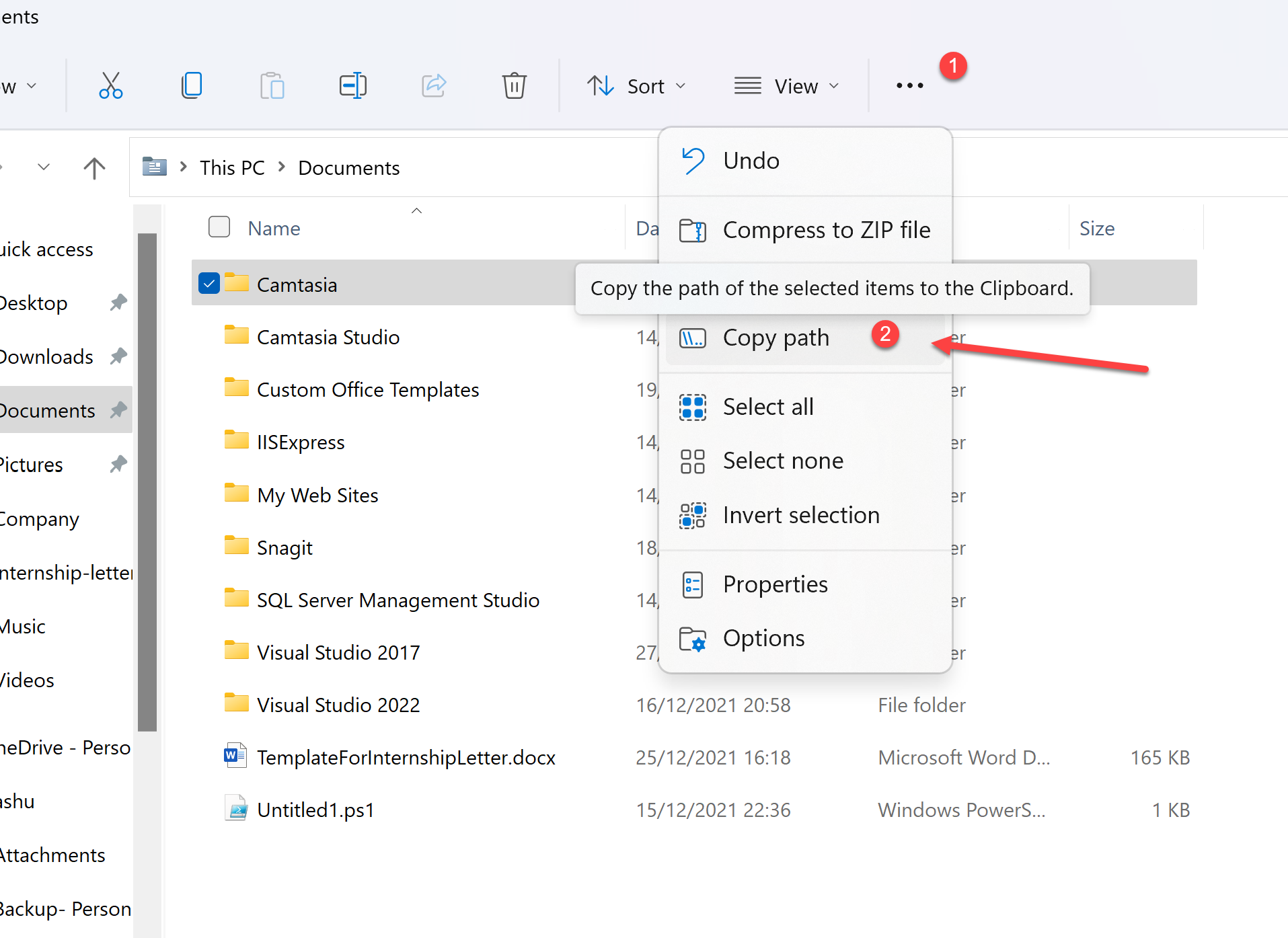Choose Copy path from the menu
Image resolution: width=1288 pixels, height=938 pixels.
(775, 337)
